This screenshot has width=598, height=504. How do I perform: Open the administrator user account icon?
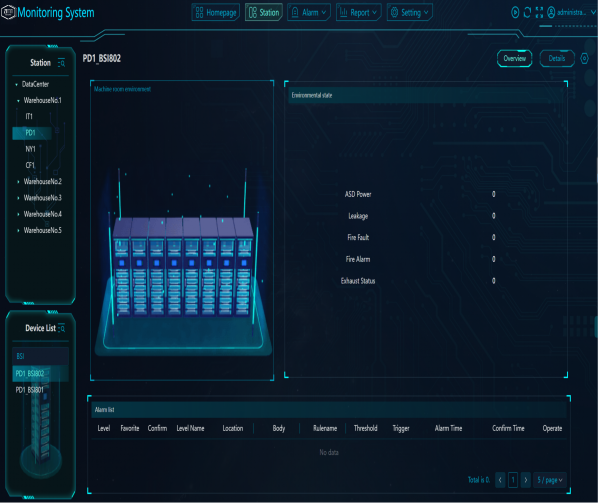(x=551, y=13)
